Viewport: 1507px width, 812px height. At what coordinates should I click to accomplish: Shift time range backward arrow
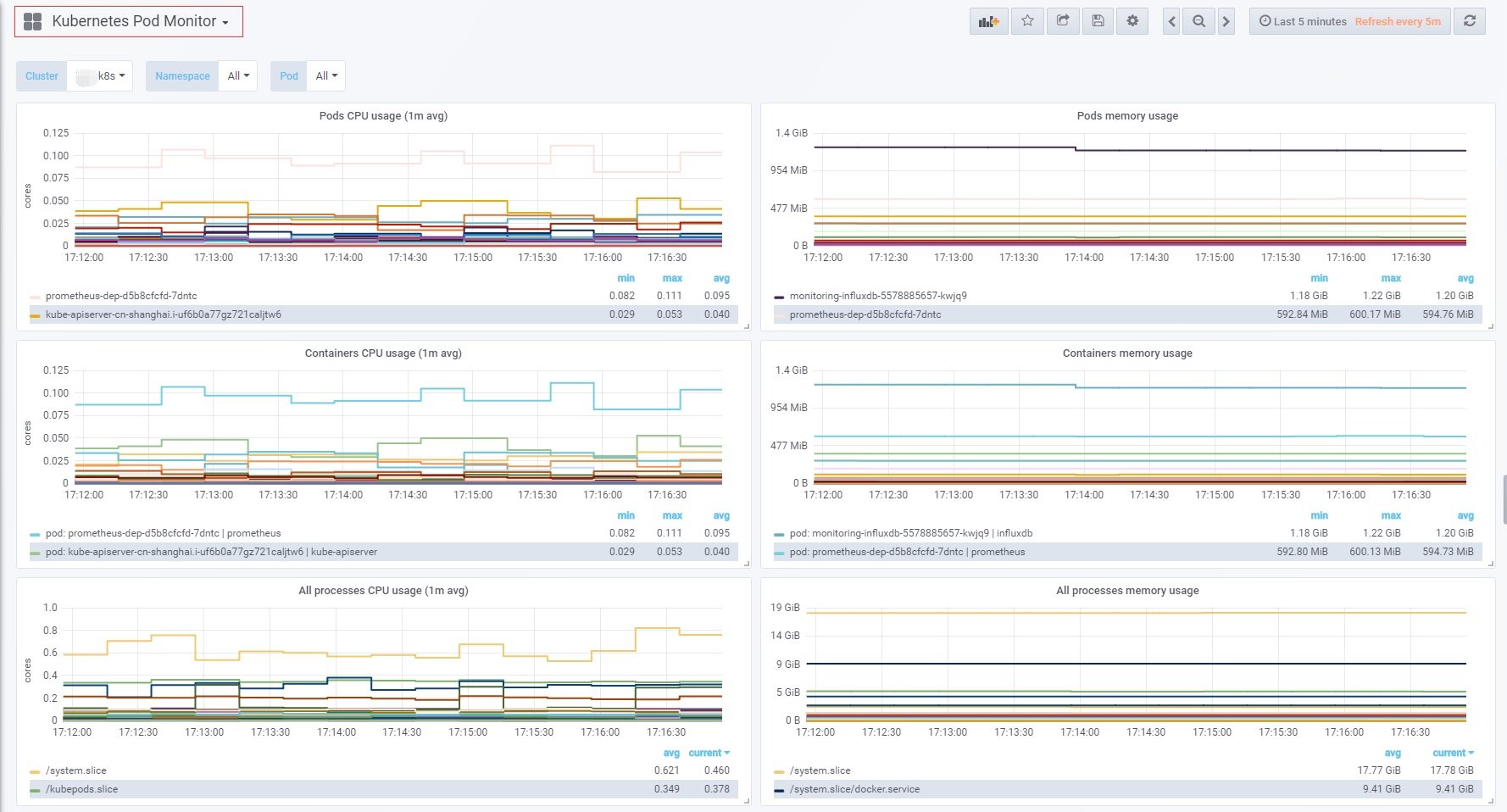(1171, 21)
